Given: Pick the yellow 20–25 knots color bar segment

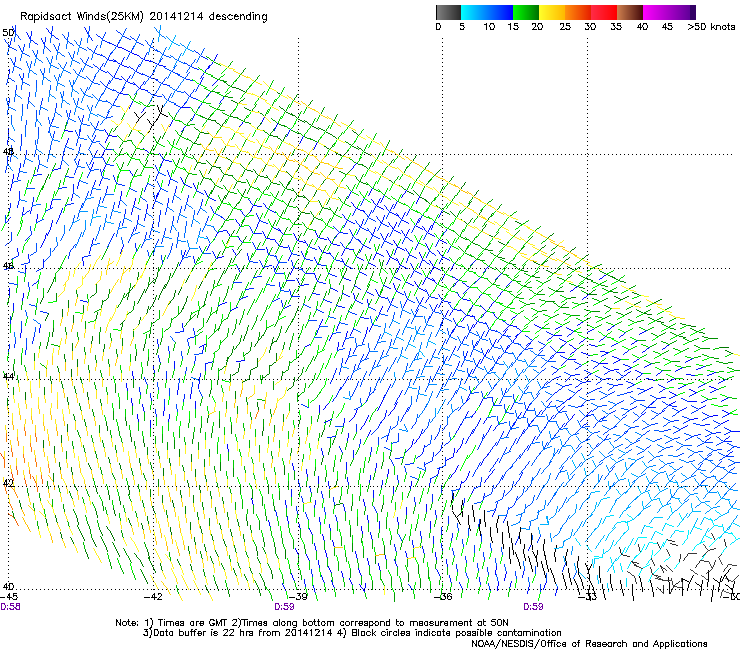Looking at the screenshot, I should (x=552, y=12).
